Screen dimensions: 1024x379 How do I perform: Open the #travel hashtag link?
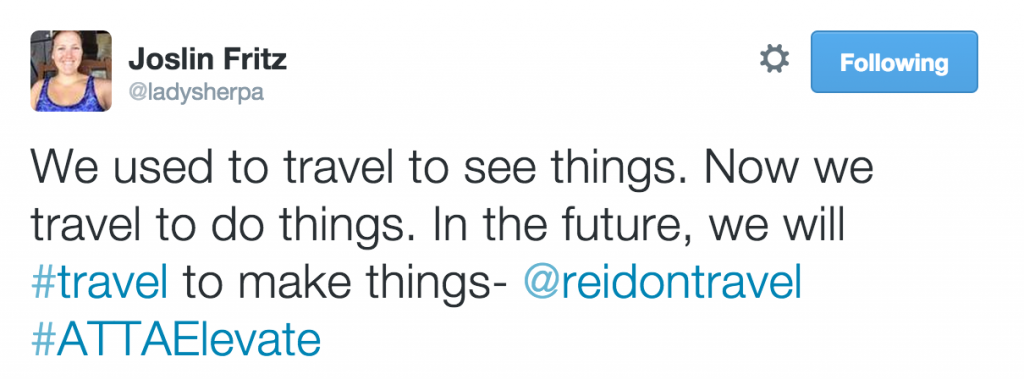point(99,282)
